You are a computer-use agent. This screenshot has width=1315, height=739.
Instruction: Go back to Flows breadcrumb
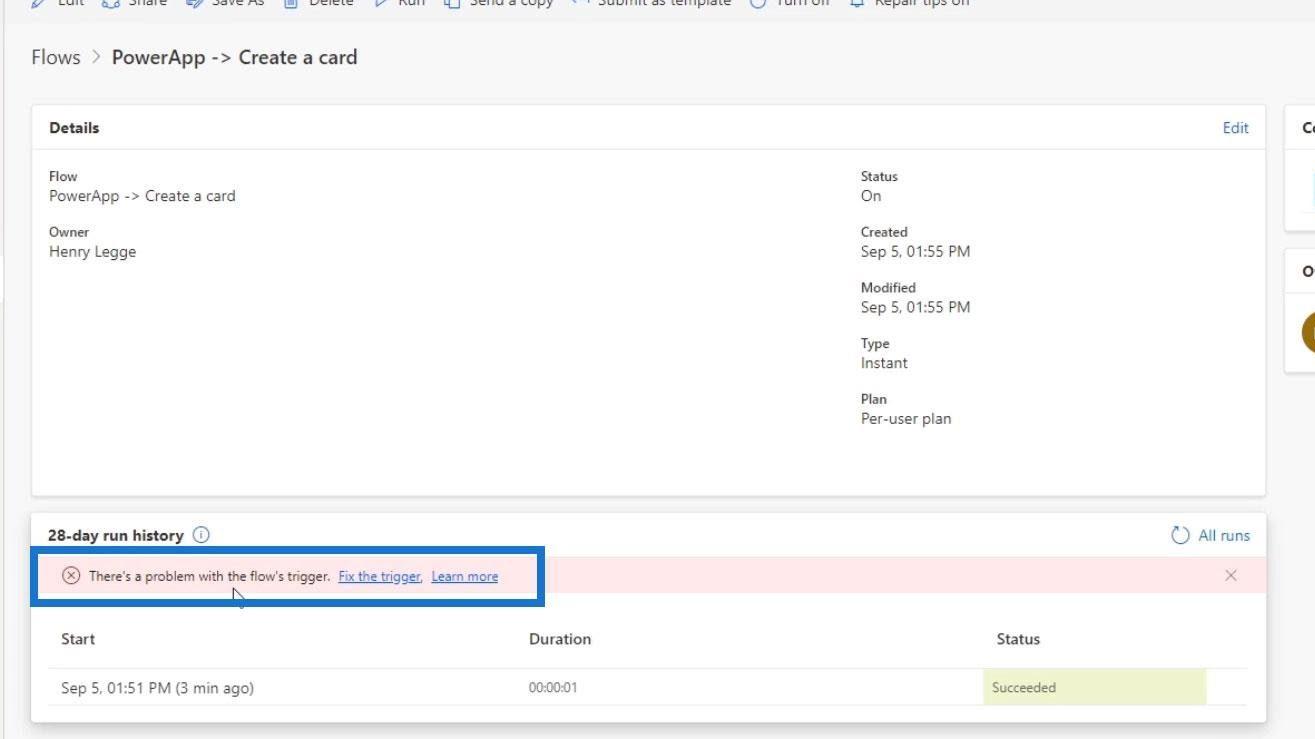pos(55,57)
